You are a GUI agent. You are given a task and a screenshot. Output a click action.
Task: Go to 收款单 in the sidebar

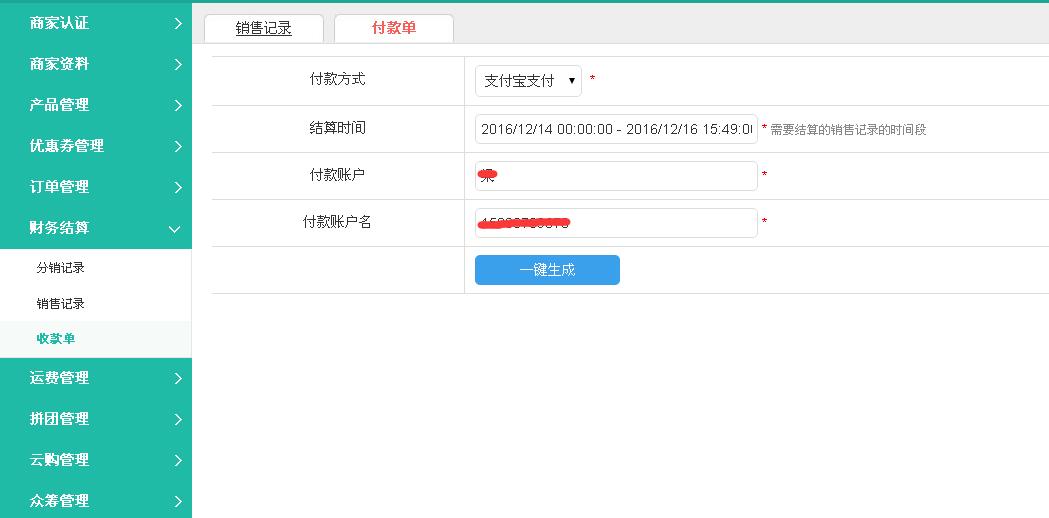pos(56,339)
